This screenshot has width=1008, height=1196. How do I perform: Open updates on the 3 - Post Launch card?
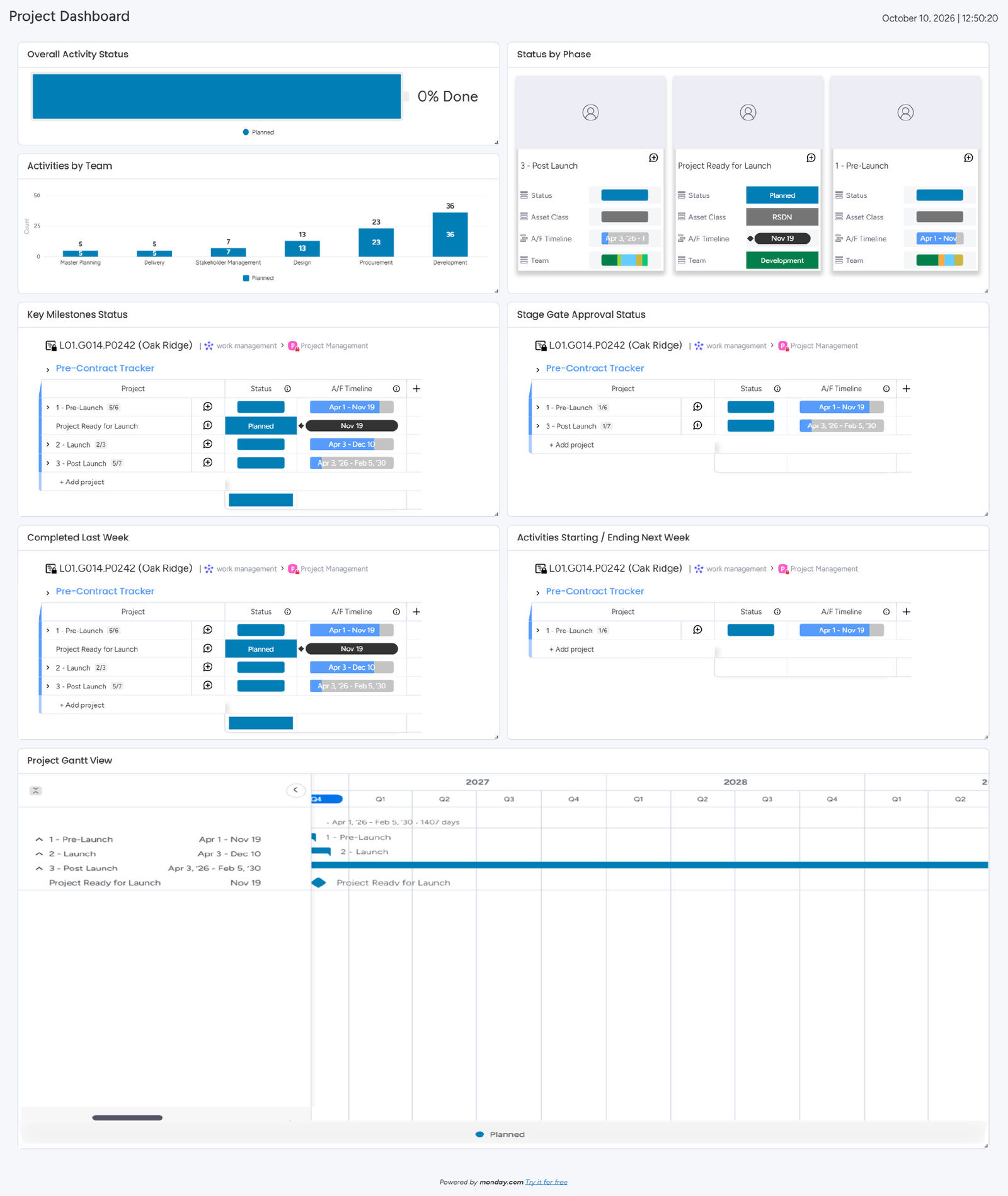pos(653,158)
